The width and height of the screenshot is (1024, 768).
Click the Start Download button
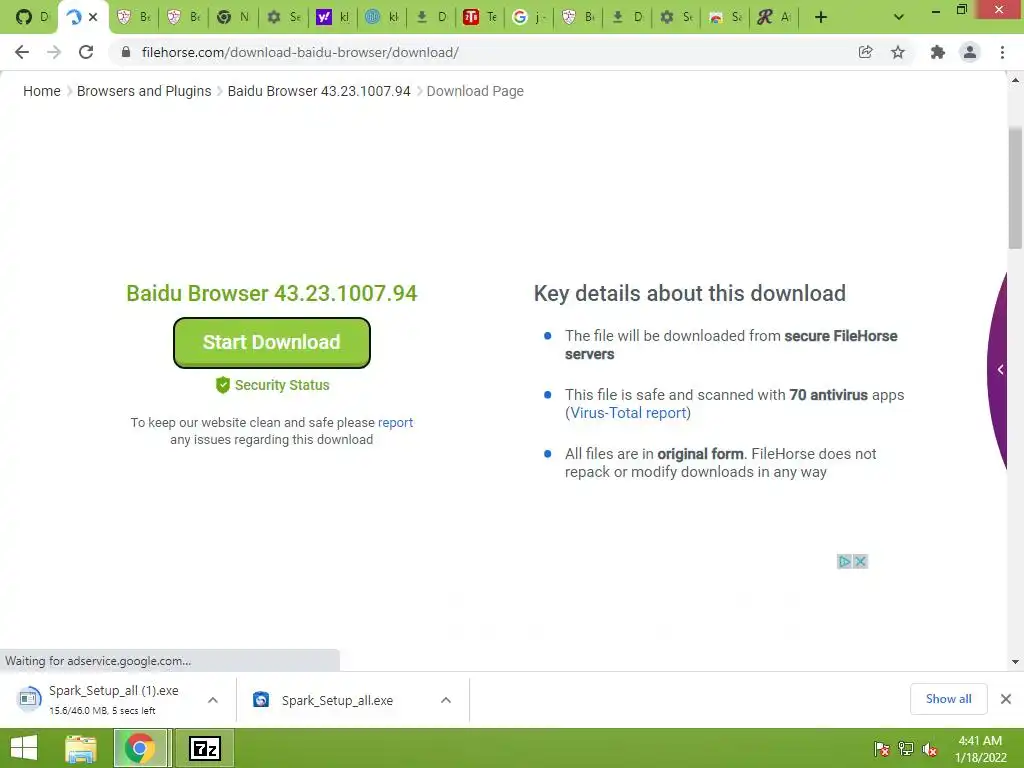coord(272,342)
